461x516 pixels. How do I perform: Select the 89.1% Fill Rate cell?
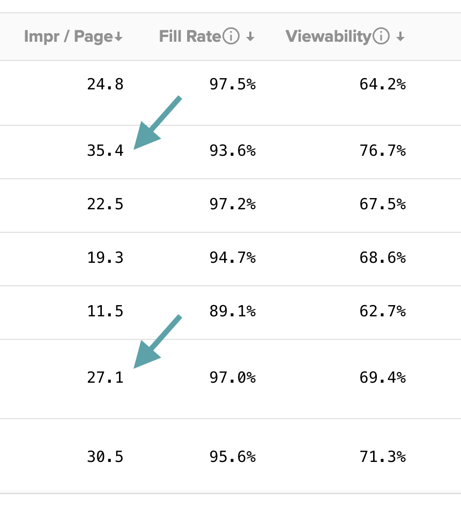click(233, 311)
